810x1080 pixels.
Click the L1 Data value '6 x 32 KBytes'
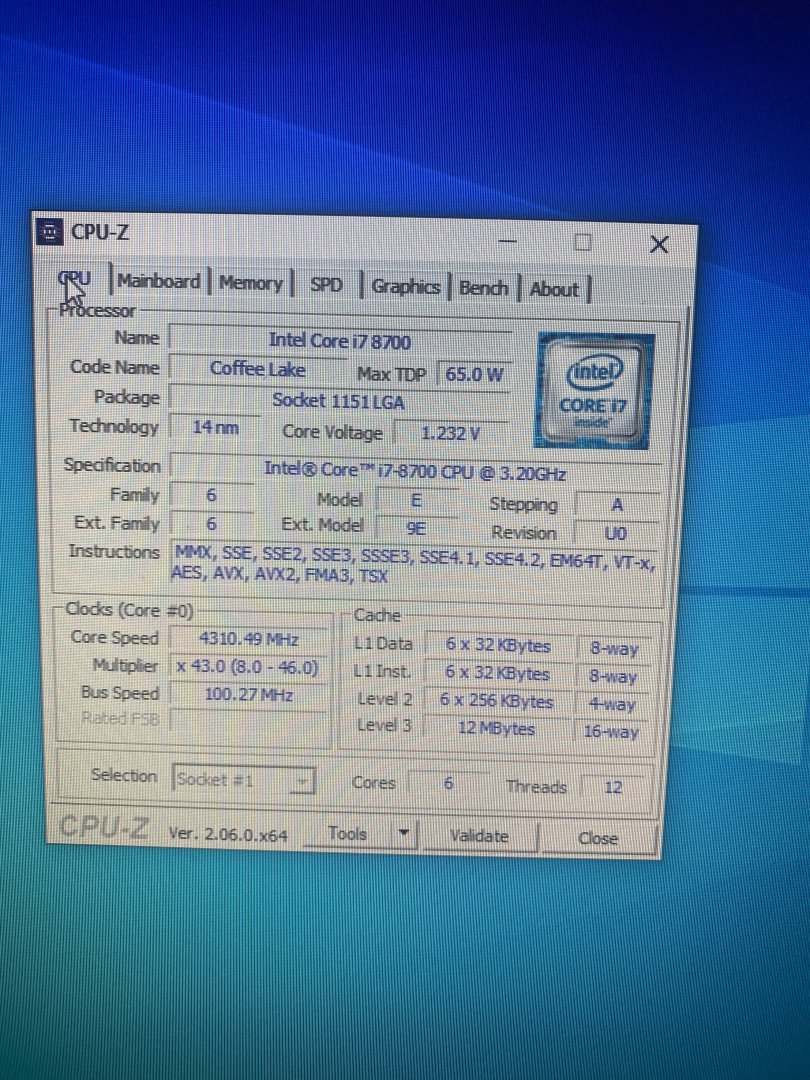[x=498, y=645]
